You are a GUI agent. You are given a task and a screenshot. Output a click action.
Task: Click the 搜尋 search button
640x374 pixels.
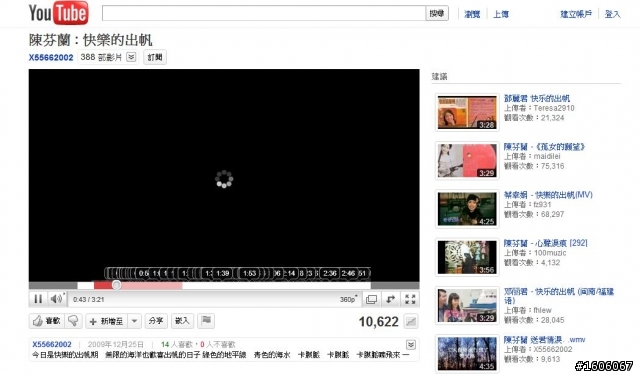point(437,13)
